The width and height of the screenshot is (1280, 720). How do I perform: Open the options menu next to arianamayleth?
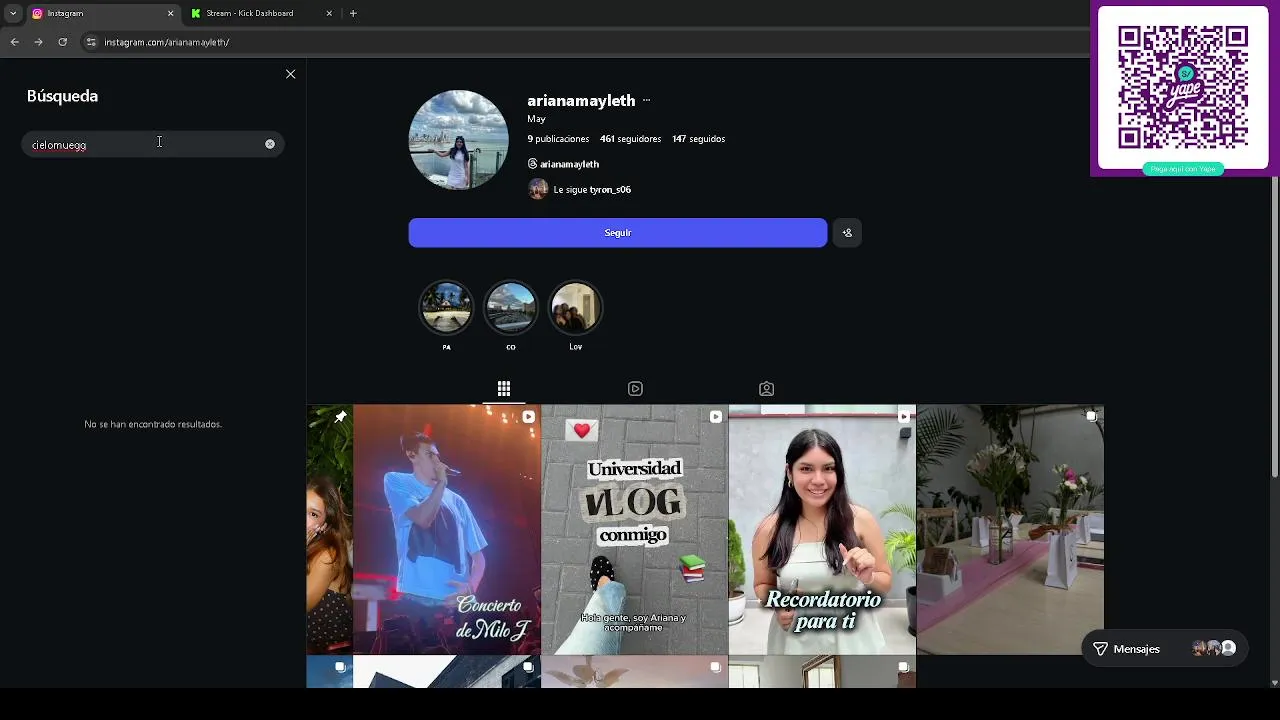coord(646,100)
